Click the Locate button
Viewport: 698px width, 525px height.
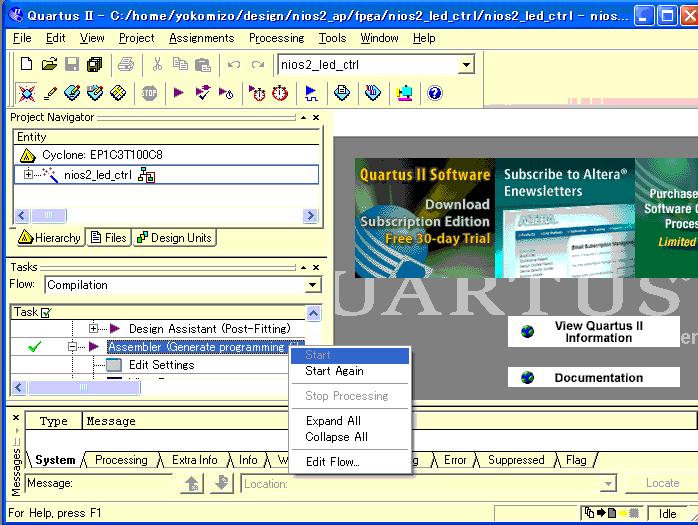click(x=662, y=484)
